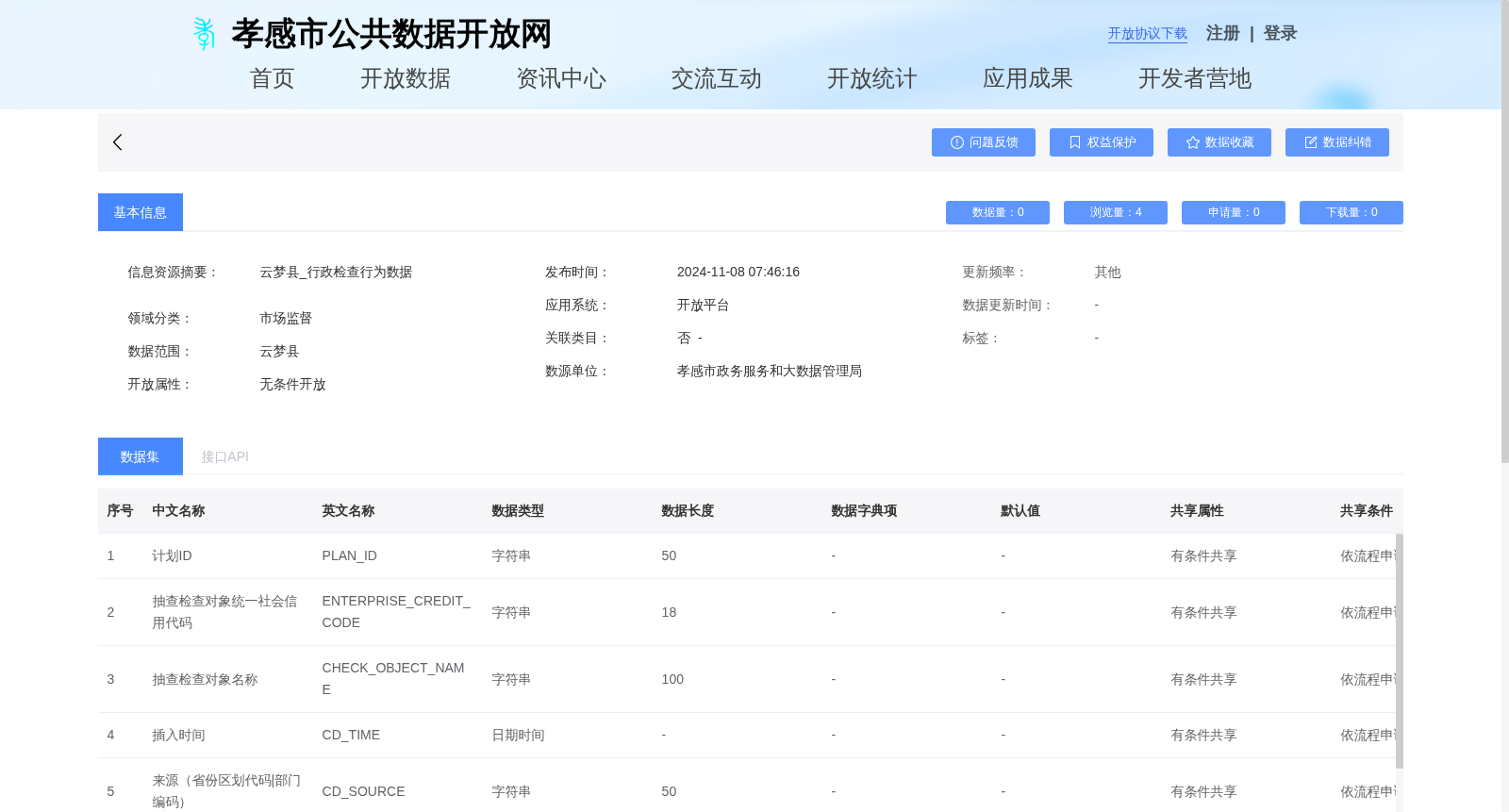
Task: Open the 开放数据 menu item
Action: tap(406, 78)
